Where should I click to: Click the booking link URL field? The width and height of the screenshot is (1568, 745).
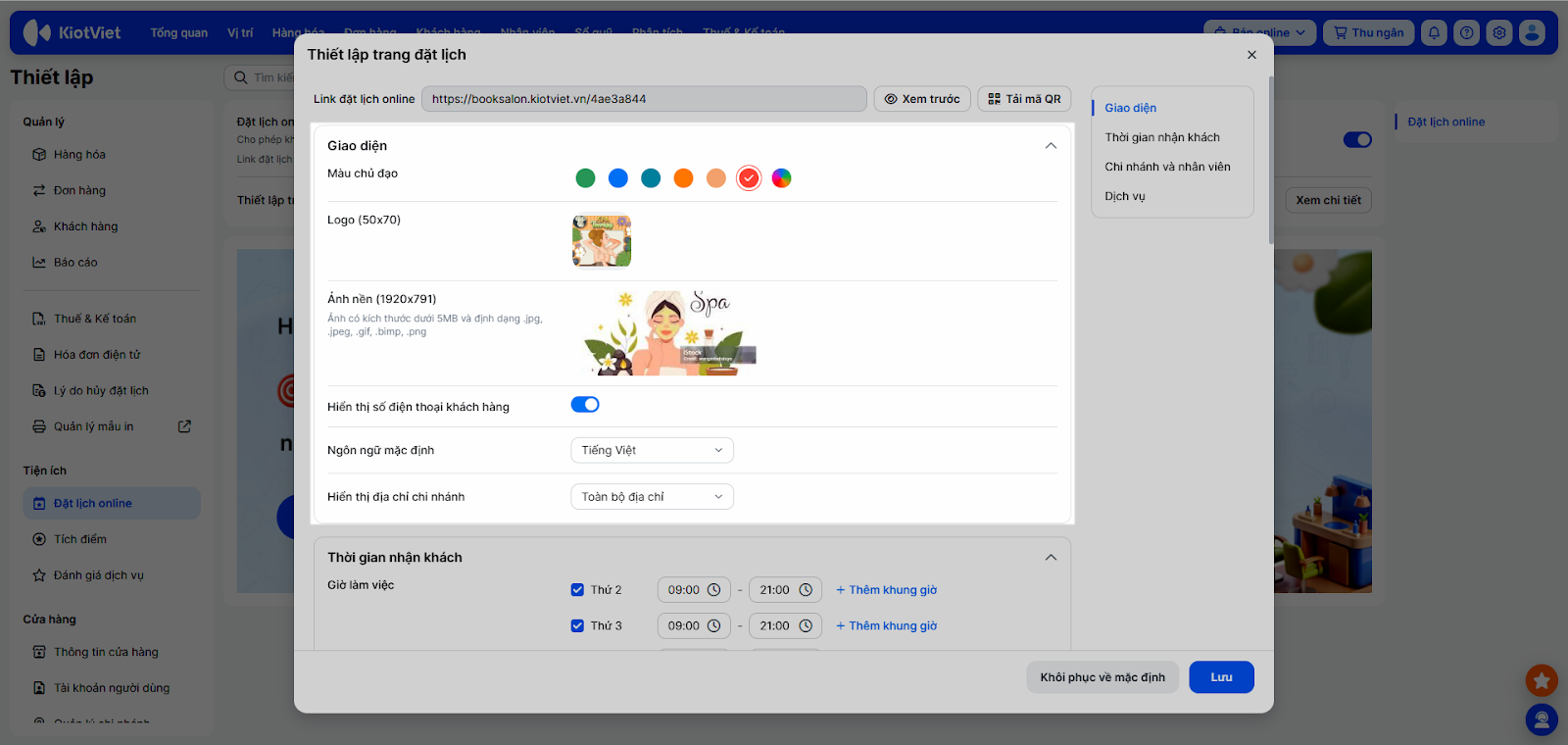[644, 99]
